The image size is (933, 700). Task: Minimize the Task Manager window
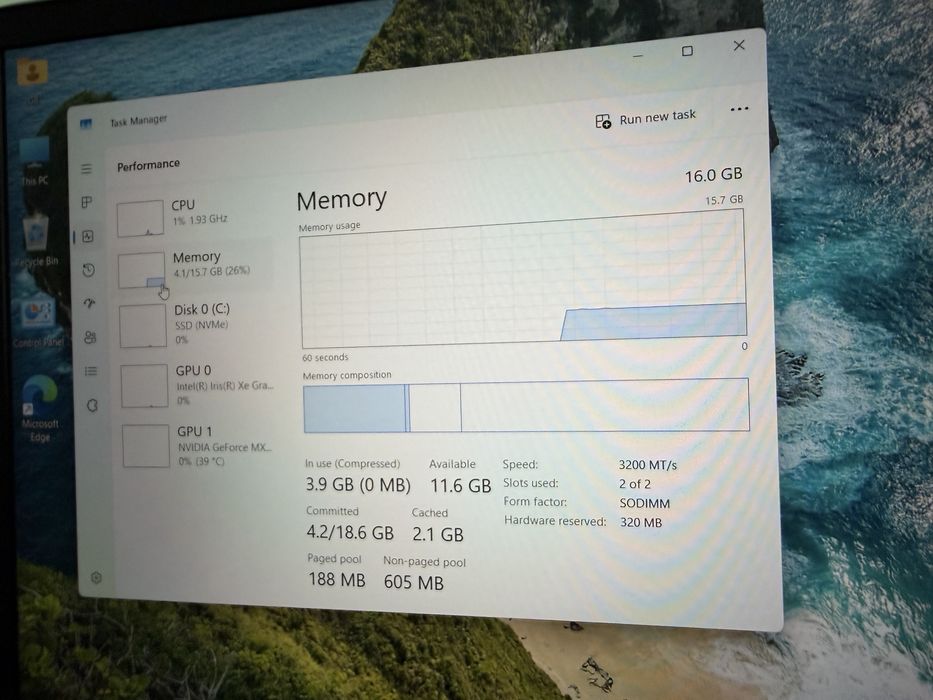tap(638, 56)
